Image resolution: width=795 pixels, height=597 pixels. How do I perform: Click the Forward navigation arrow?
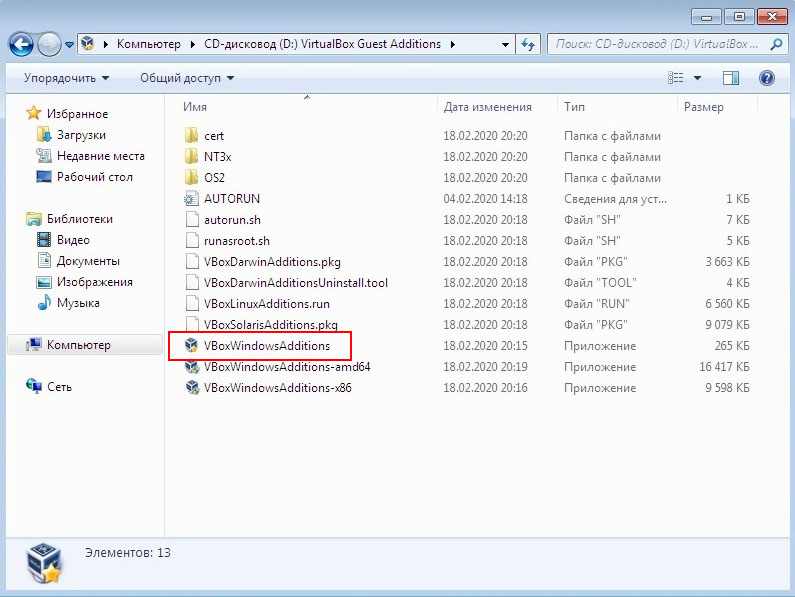(49, 45)
